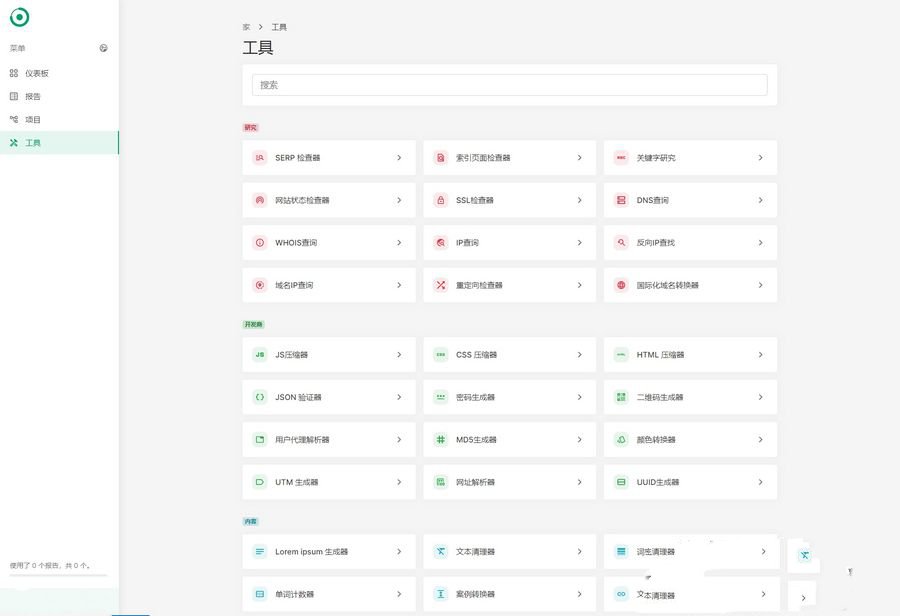The height and width of the screenshot is (616, 900).
Task: Click the SSL检查器 lock icon
Action: tap(440, 200)
